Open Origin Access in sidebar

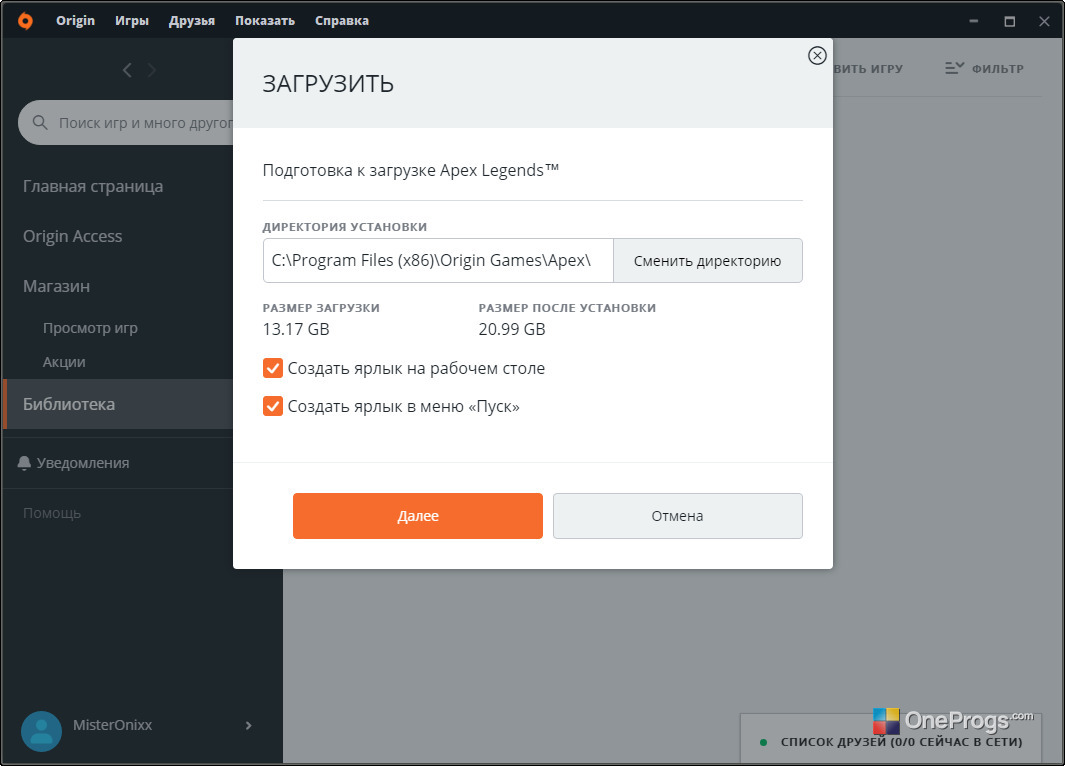click(73, 236)
